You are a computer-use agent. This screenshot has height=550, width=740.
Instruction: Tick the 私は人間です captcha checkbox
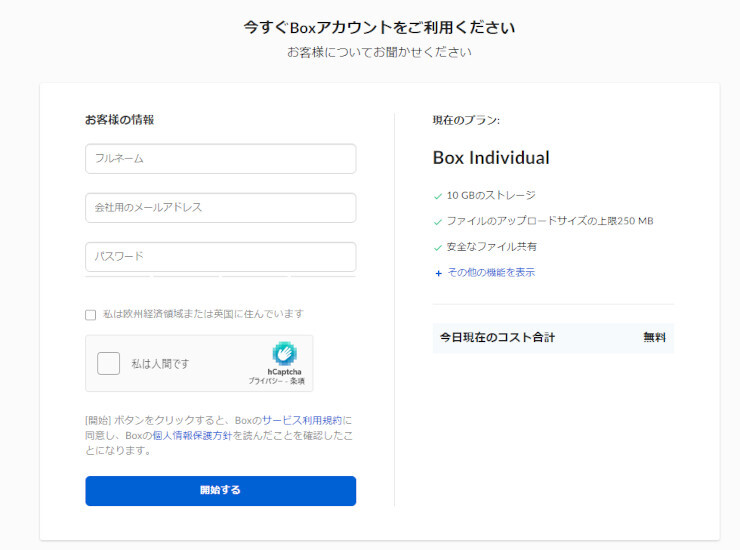point(109,363)
